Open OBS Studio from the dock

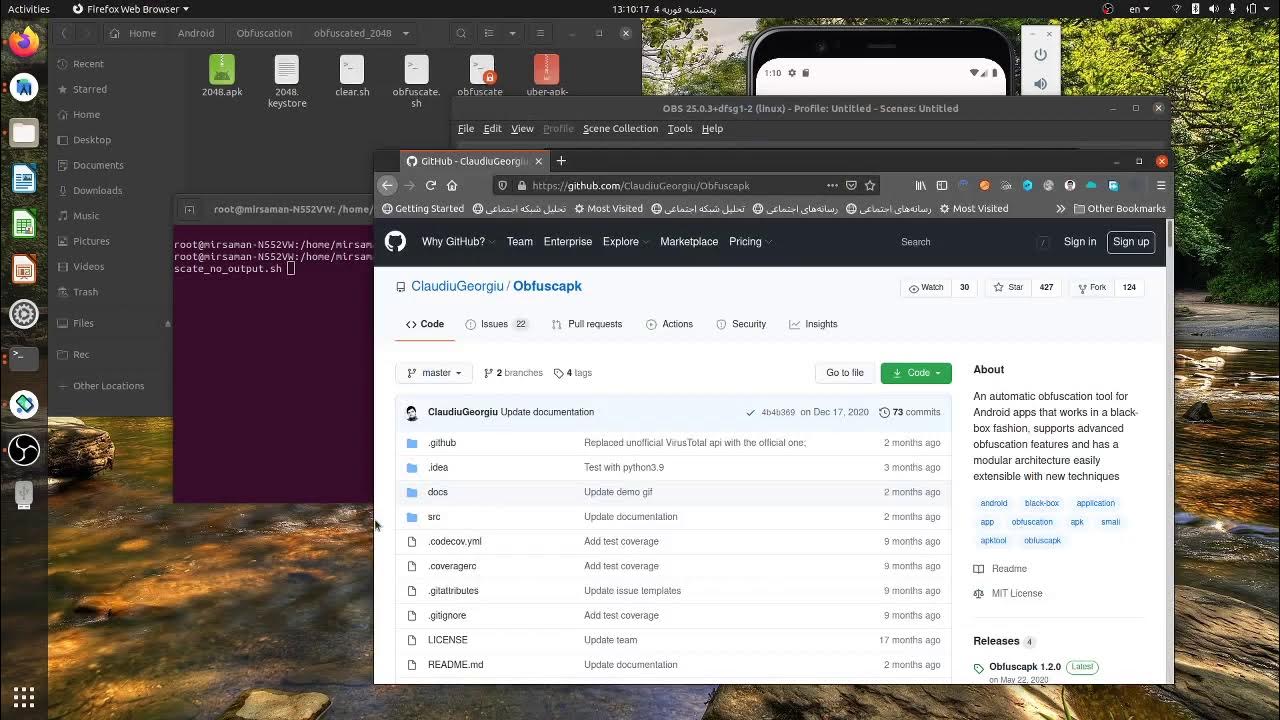[24, 449]
